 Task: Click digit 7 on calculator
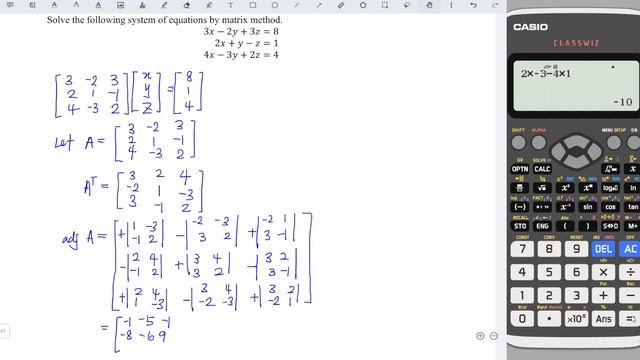tap(522, 249)
